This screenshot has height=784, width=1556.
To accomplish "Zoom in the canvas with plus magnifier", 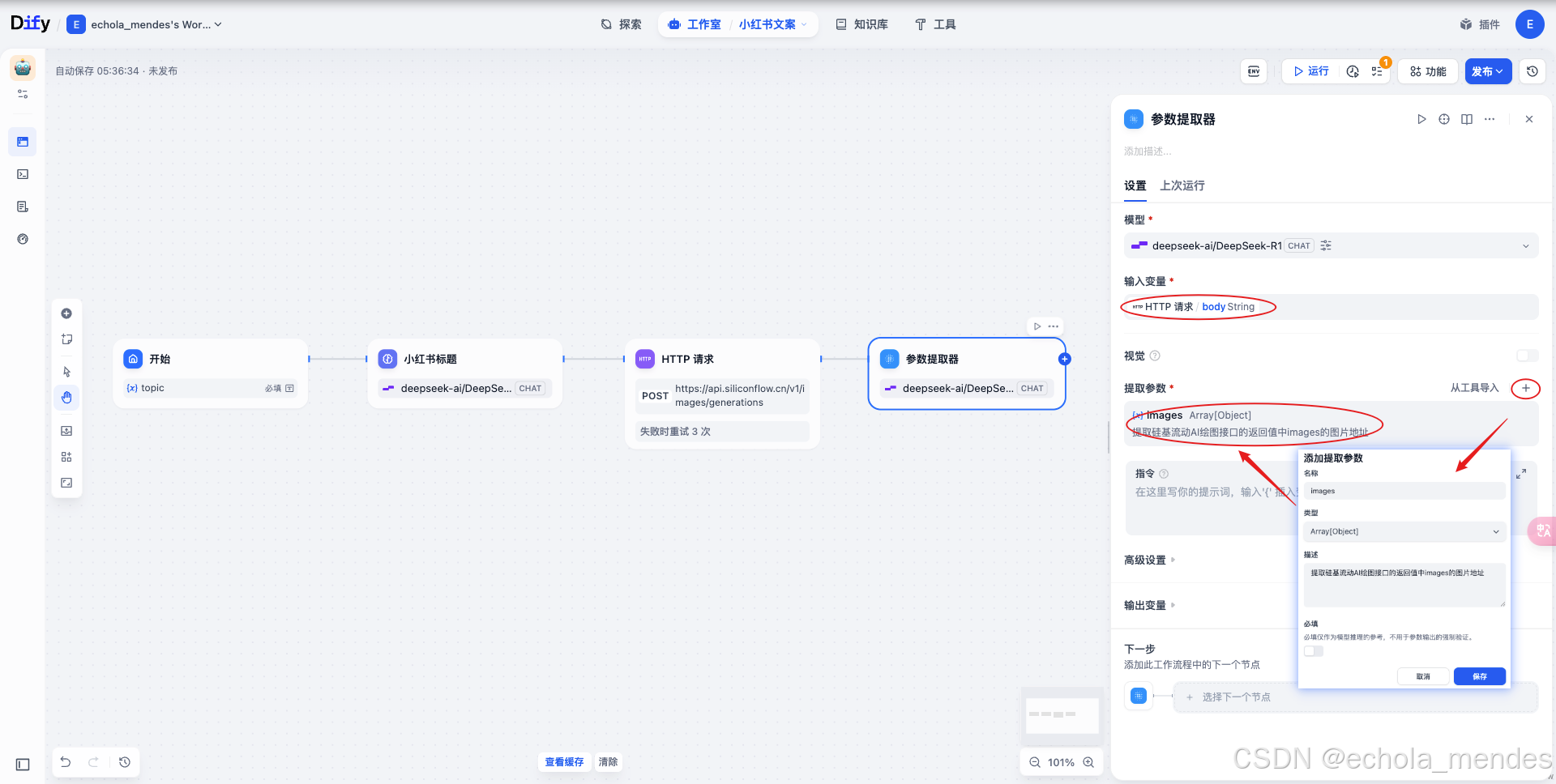I will 1088,762.
